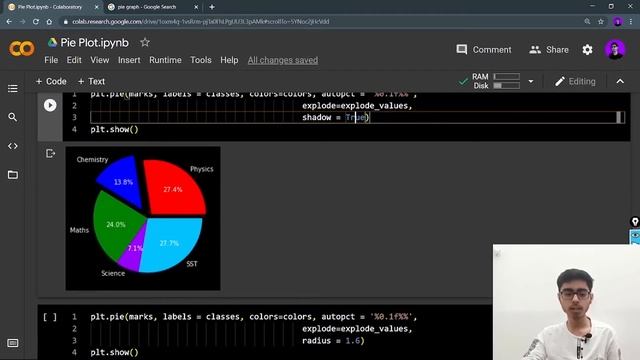Click the explode=explode_values line in first cell
The width and height of the screenshot is (640, 360).
tap(357, 106)
